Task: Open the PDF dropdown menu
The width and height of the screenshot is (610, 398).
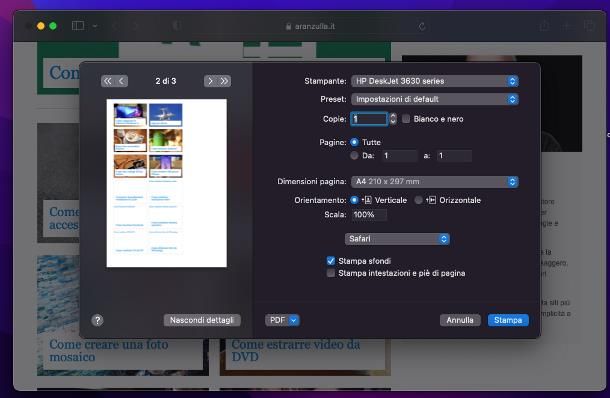Action: pos(282,320)
